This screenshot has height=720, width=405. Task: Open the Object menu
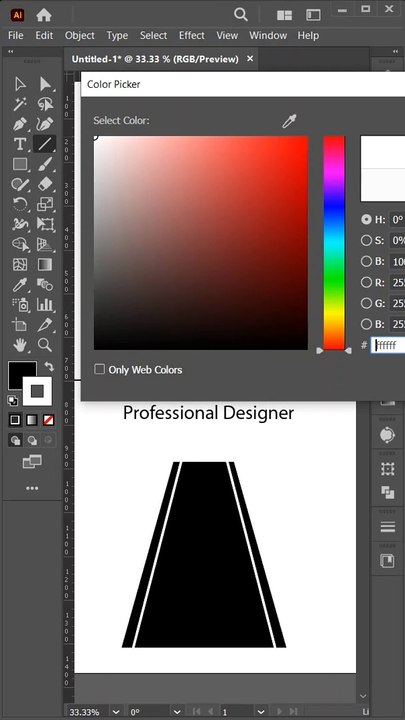tap(80, 35)
